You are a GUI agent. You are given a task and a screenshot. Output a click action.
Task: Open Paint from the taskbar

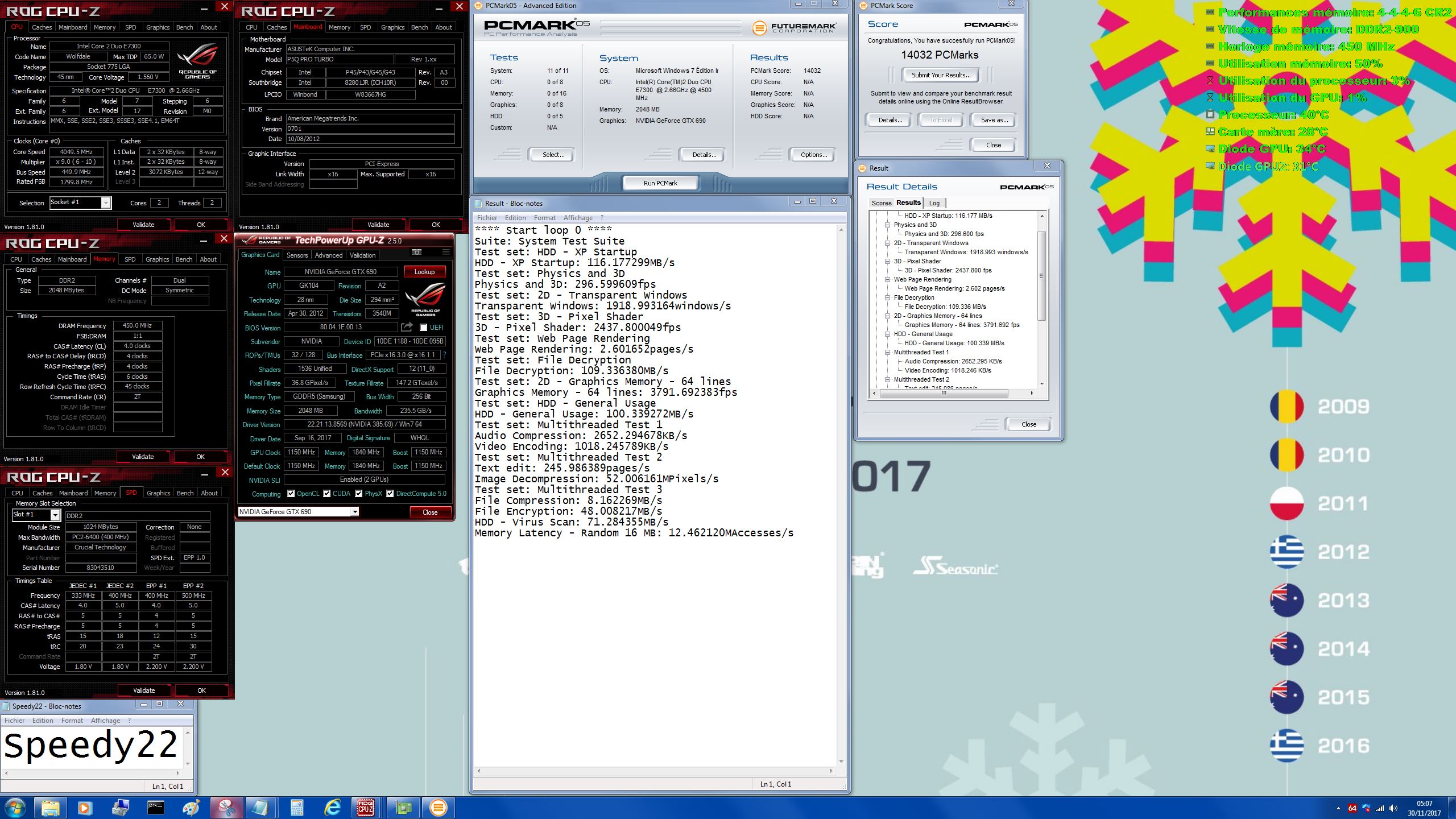[191, 808]
